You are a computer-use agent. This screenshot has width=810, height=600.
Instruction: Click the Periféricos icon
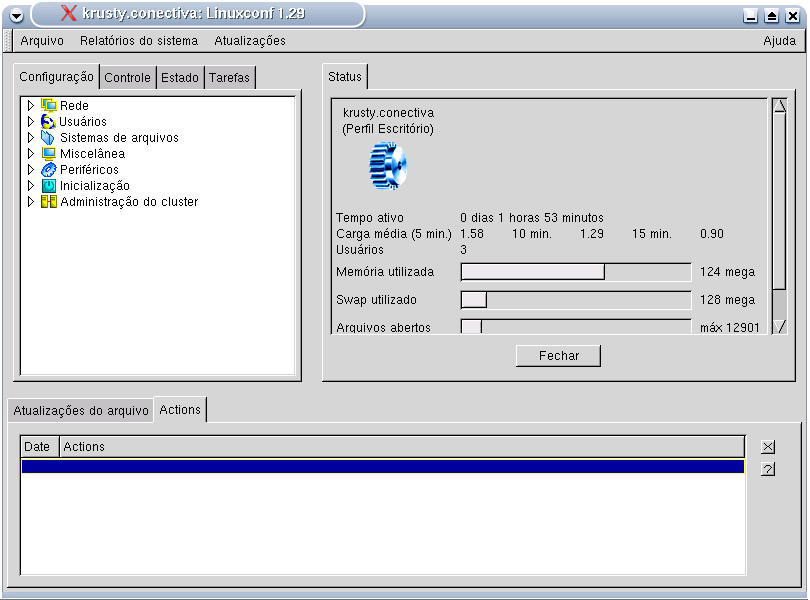[49, 170]
